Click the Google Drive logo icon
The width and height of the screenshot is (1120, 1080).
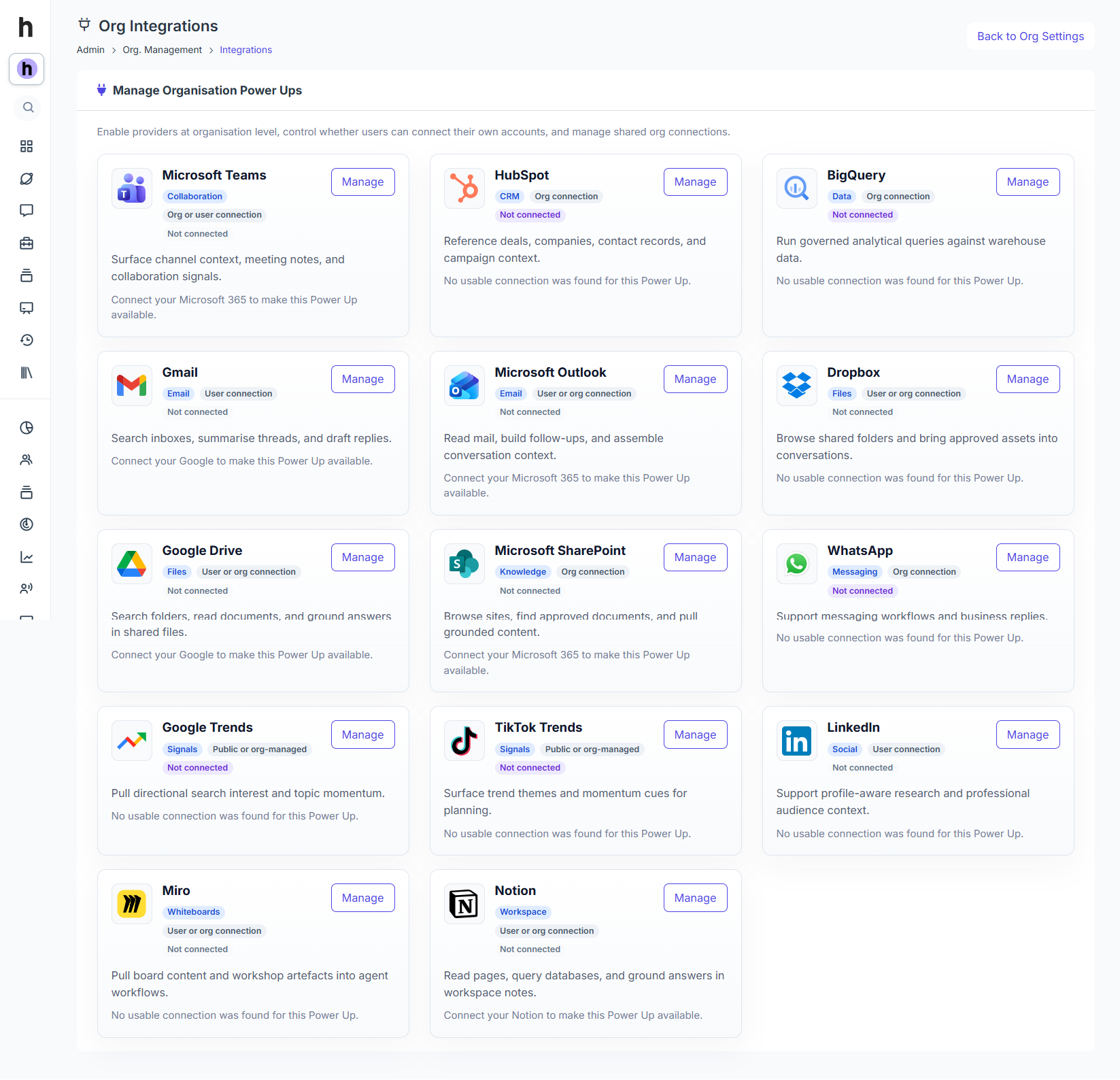132,564
